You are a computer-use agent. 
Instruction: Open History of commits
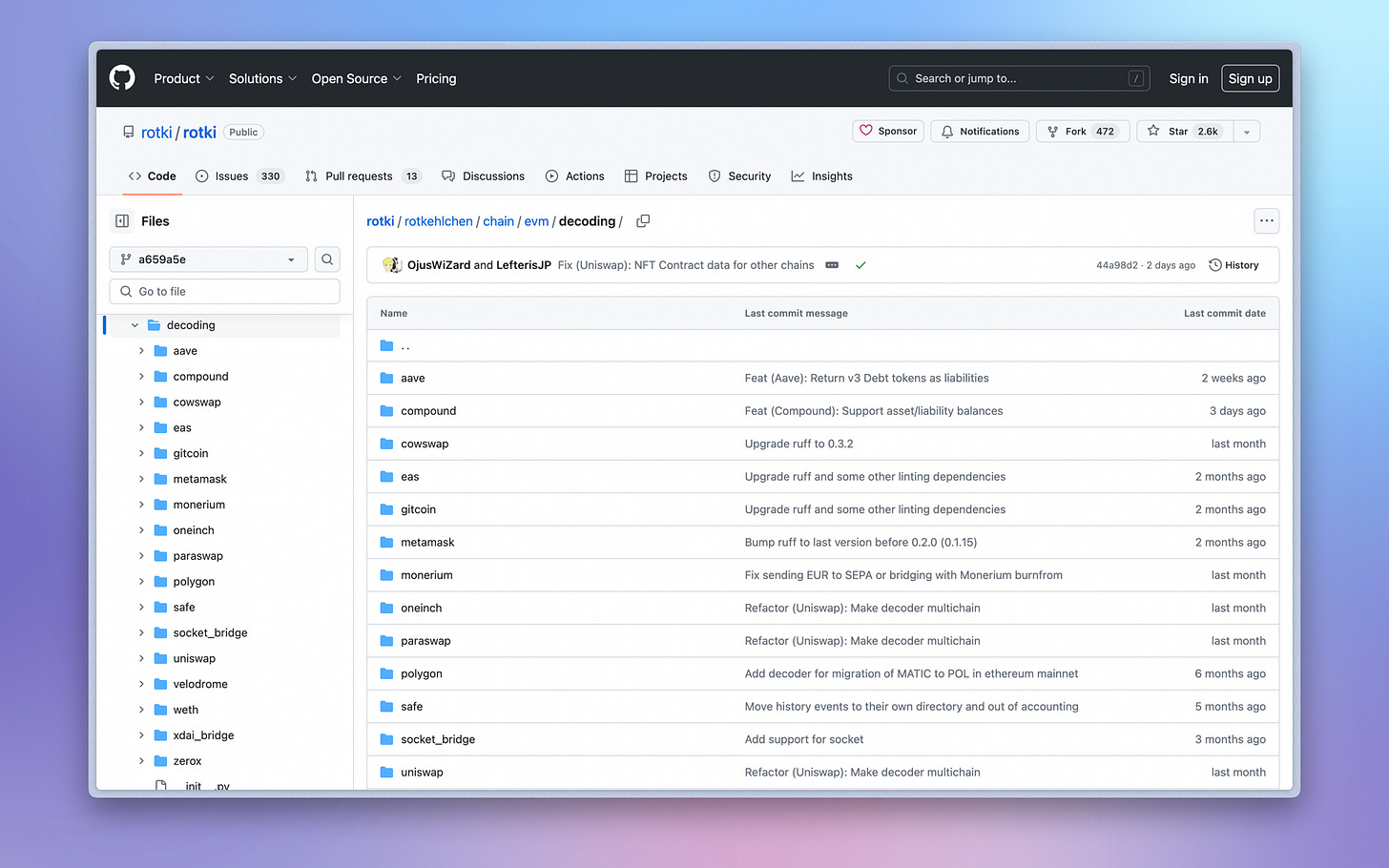click(x=1234, y=265)
